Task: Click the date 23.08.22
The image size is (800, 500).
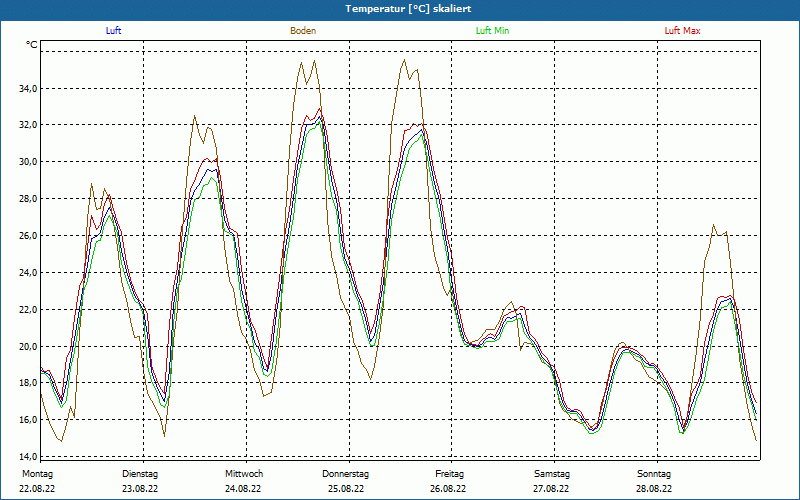Action: pos(140,489)
